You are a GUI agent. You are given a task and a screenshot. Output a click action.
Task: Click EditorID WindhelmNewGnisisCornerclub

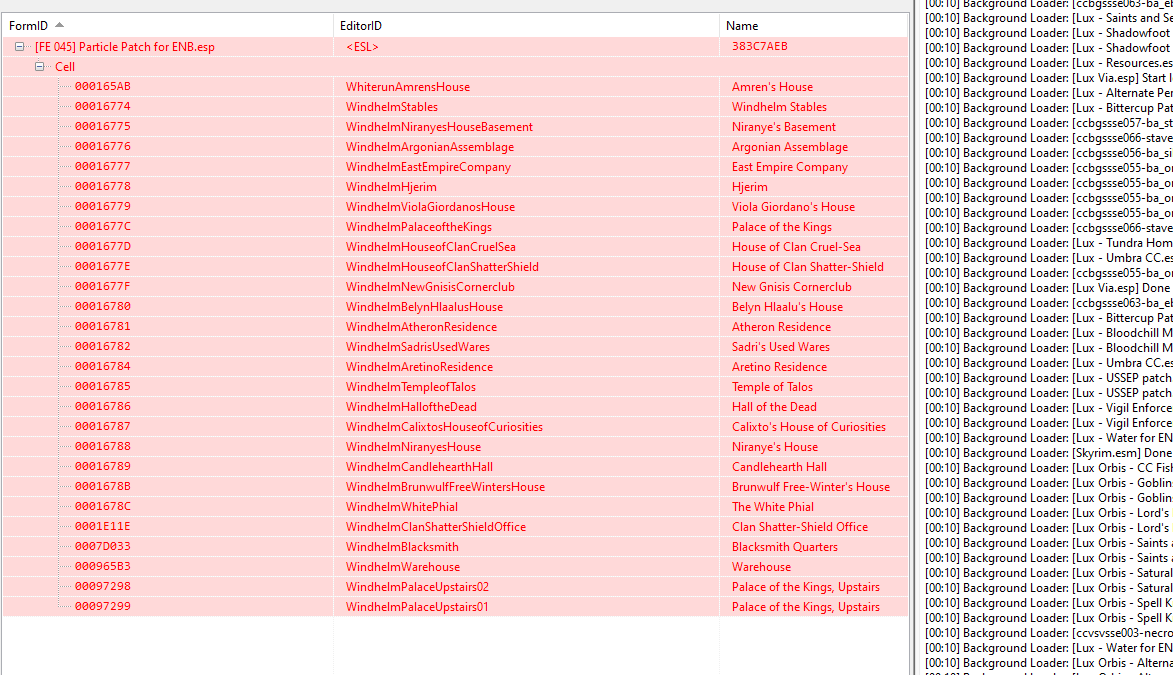pos(430,287)
